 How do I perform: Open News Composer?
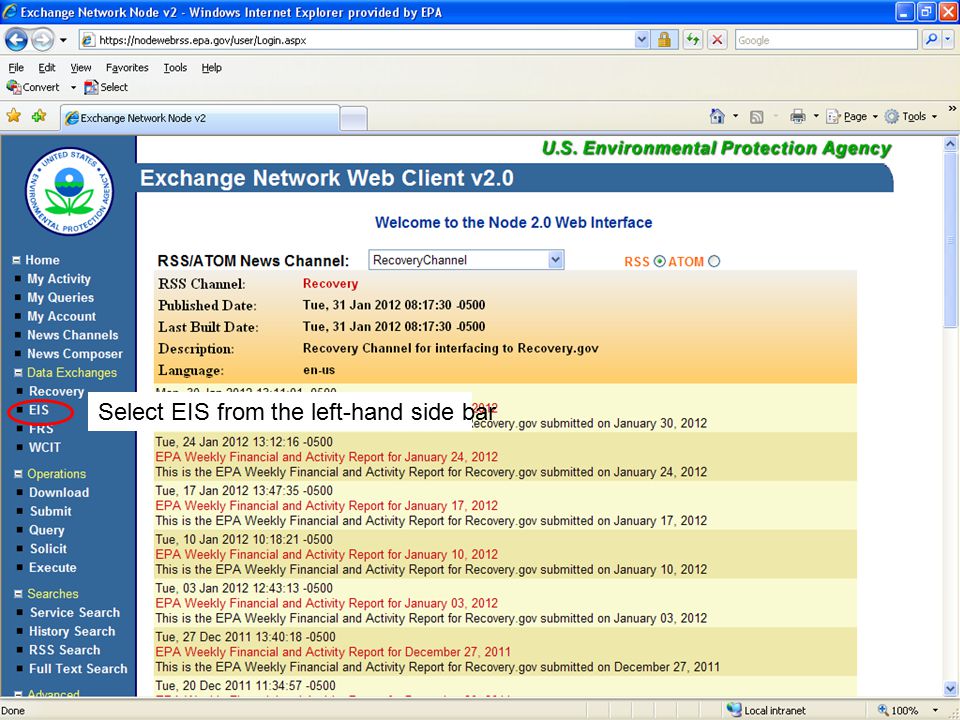pyautogui.click(x=75, y=354)
